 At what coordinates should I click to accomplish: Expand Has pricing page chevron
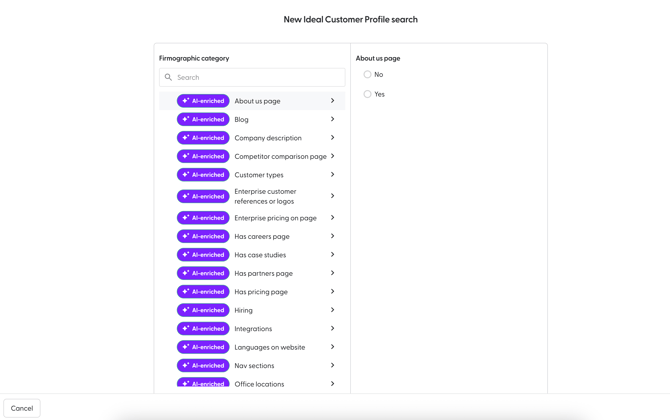pyautogui.click(x=332, y=292)
